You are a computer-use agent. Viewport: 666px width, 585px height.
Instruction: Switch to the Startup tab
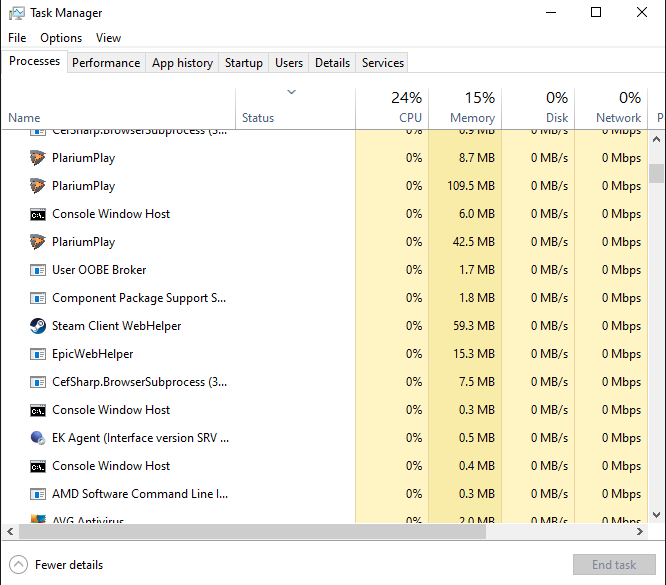coord(243,63)
